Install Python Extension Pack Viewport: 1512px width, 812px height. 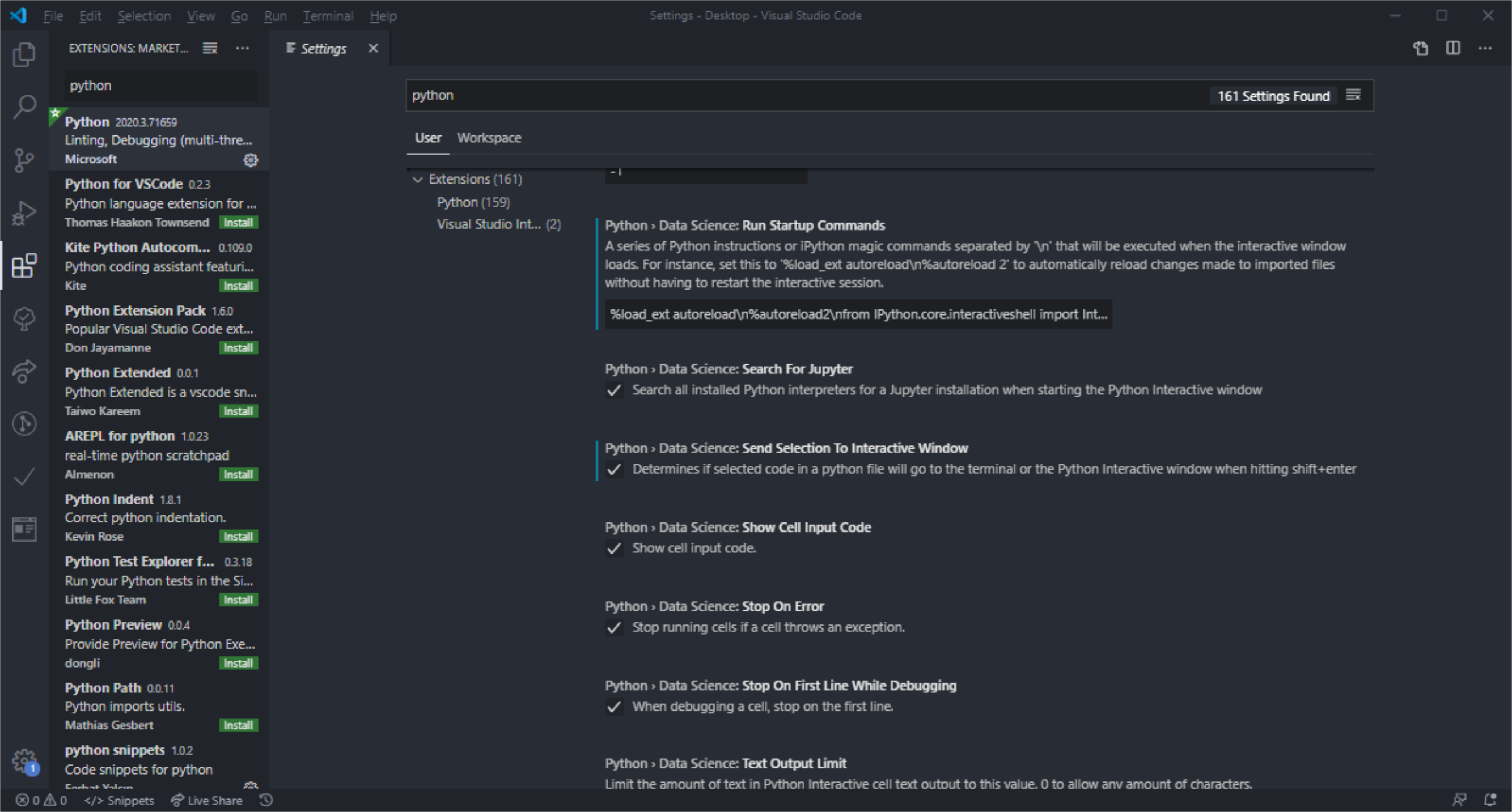(238, 348)
